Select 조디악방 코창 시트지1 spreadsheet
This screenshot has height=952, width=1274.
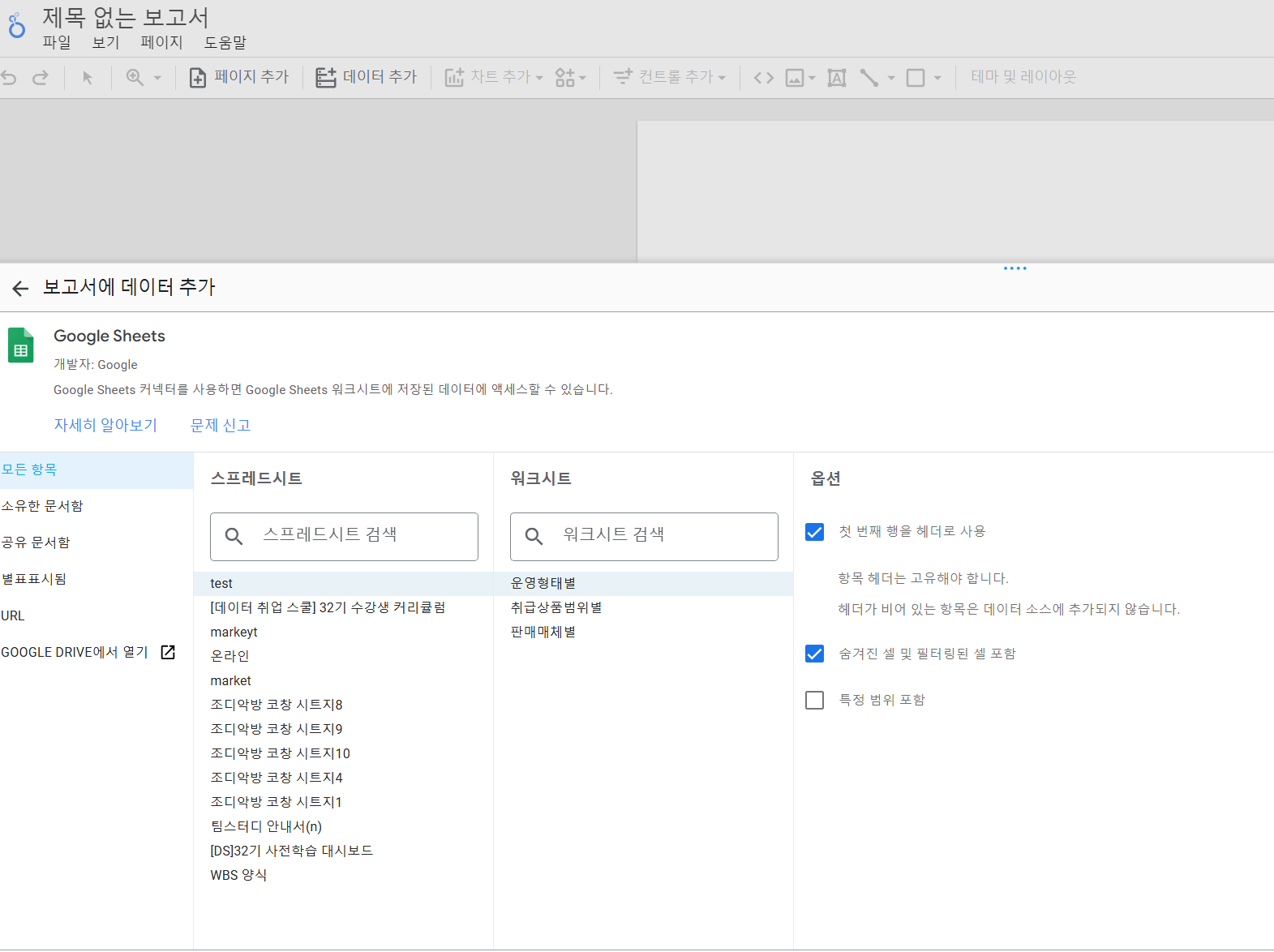(x=343, y=802)
